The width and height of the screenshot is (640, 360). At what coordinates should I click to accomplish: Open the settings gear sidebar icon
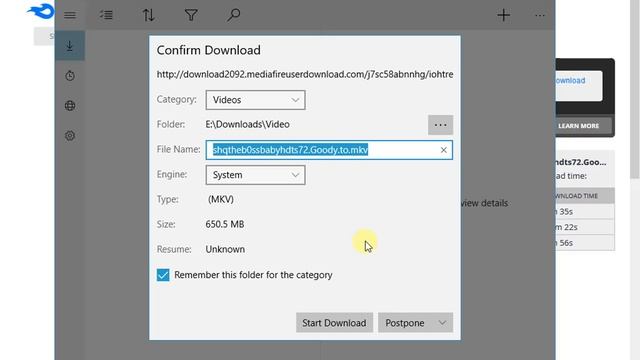(x=70, y=136)
